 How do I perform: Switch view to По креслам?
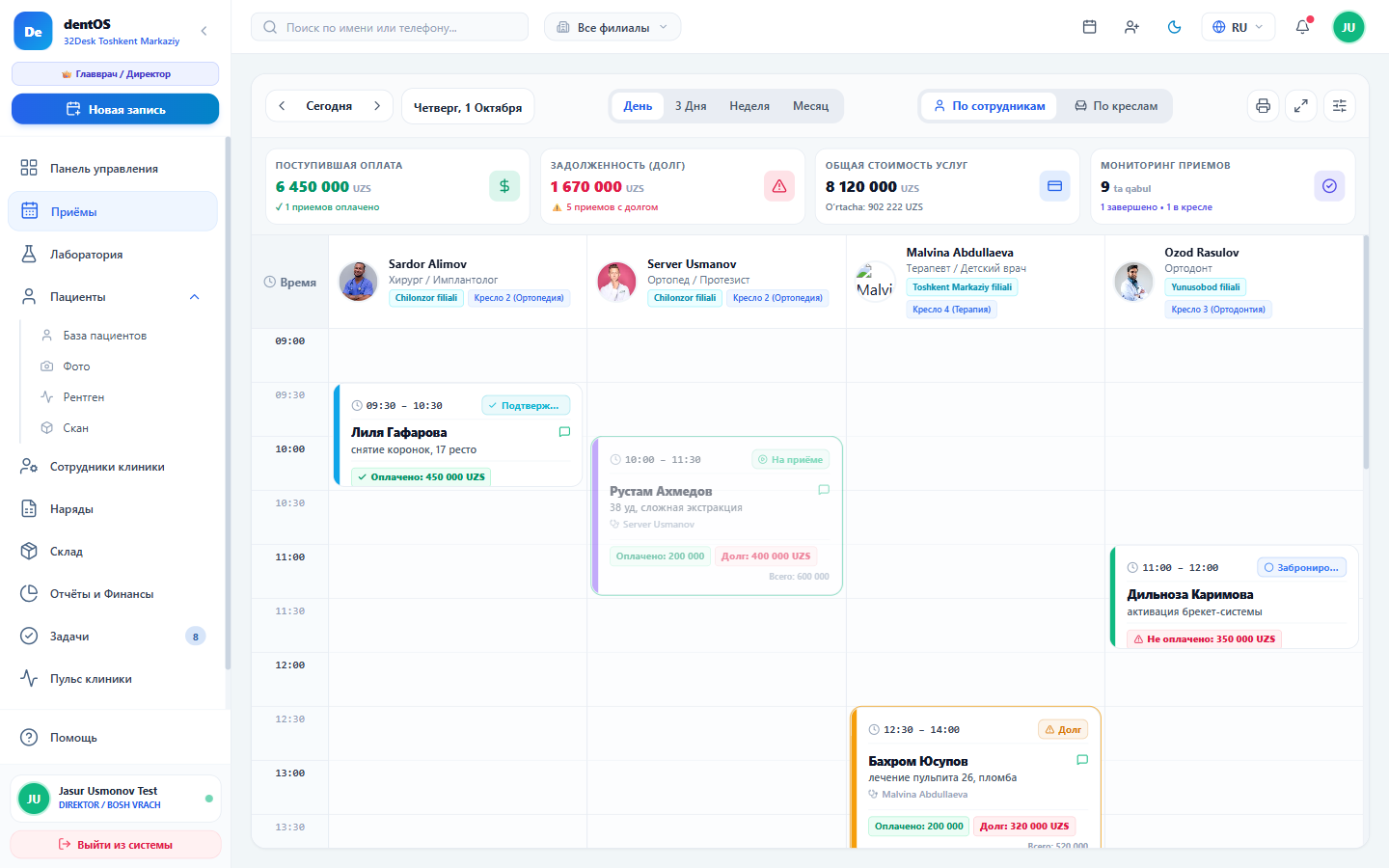(1116, 106)
